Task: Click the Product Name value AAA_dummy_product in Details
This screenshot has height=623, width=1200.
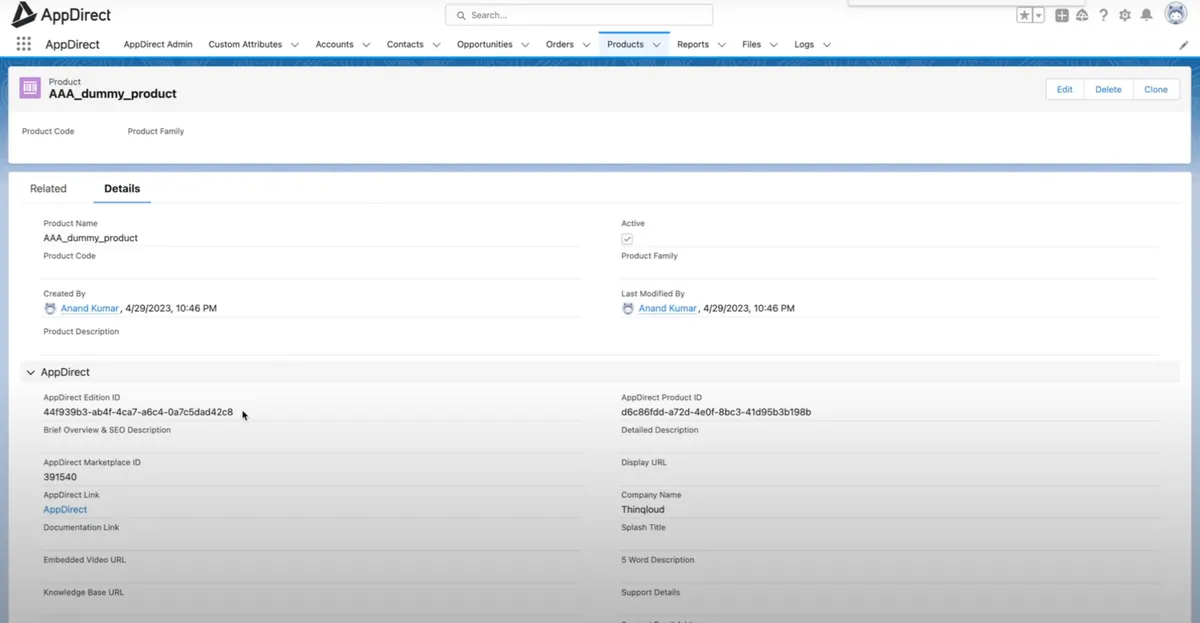Action: (x=91, y=239)
